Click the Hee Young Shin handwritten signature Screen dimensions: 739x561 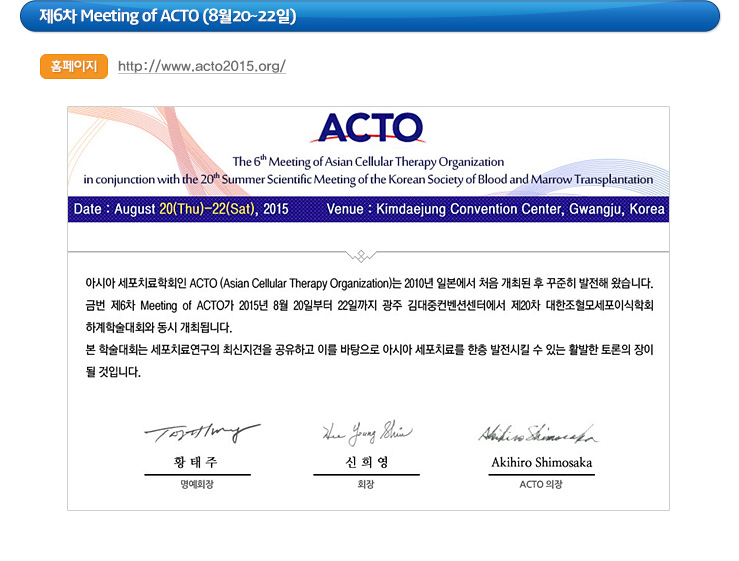pos(368,433)
